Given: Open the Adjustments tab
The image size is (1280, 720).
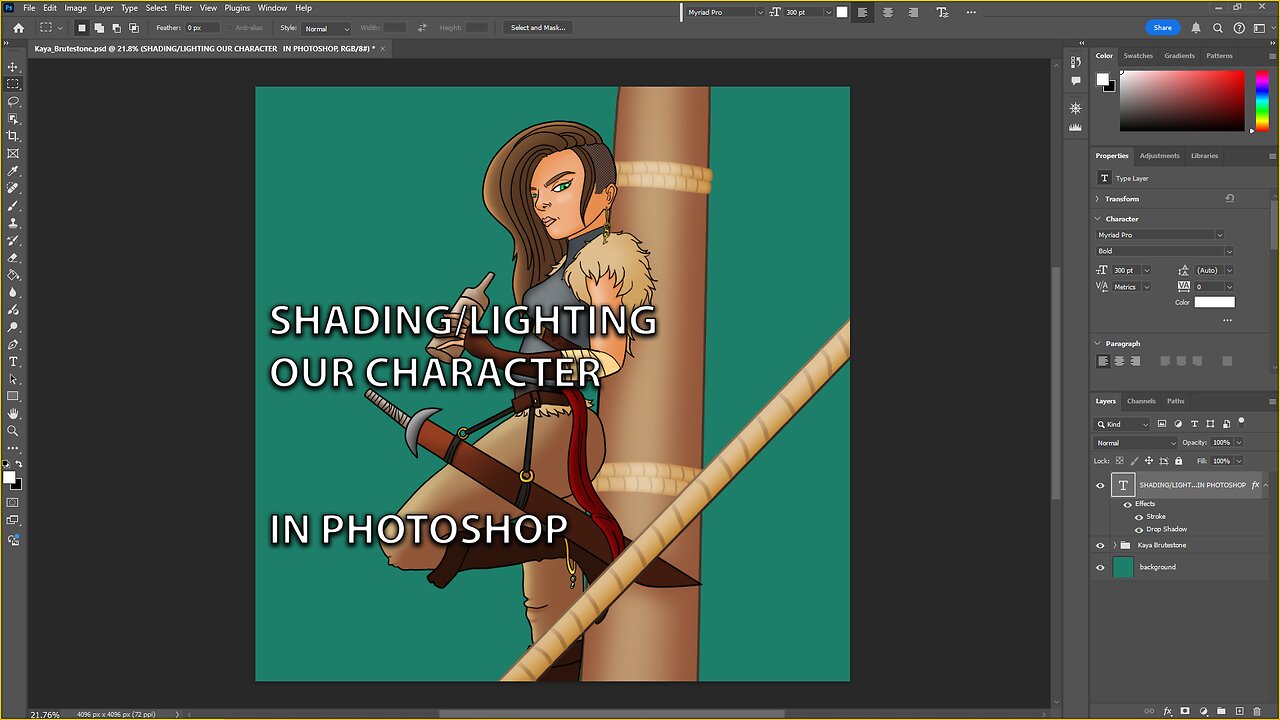Looking at the screenshot, I should pos(1160,156).
